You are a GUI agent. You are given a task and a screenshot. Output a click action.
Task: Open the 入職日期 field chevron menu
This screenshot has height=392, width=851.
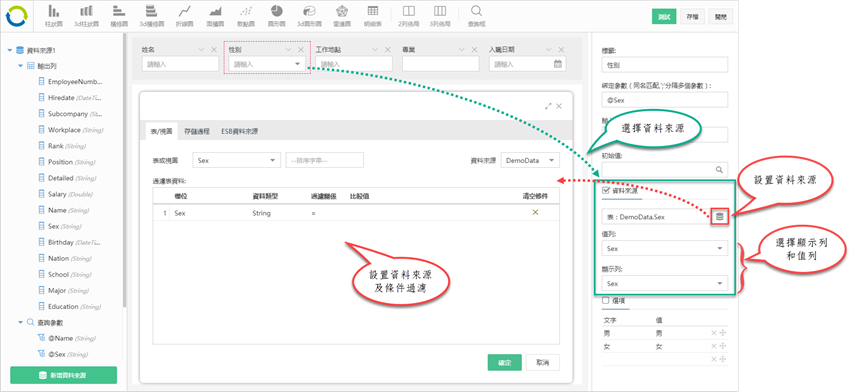(x=549, y=49)
